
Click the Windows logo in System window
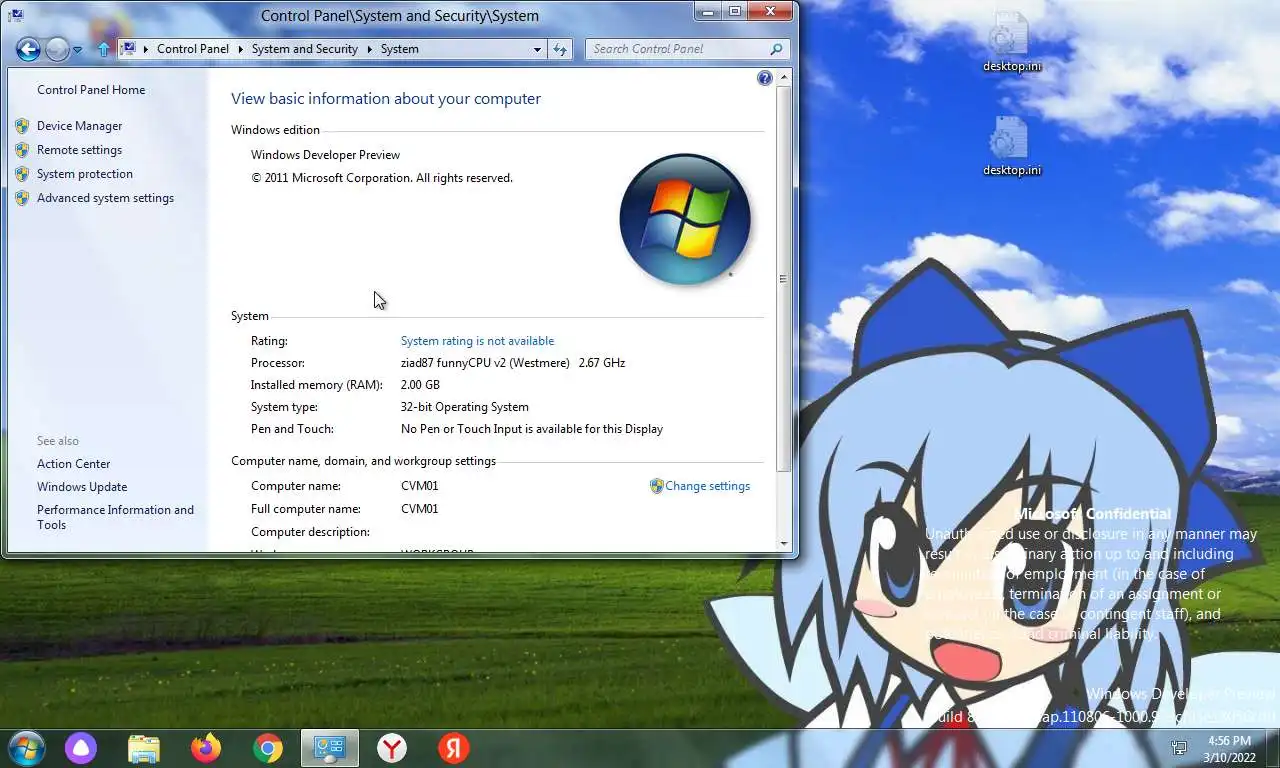(x=685, y=219)
